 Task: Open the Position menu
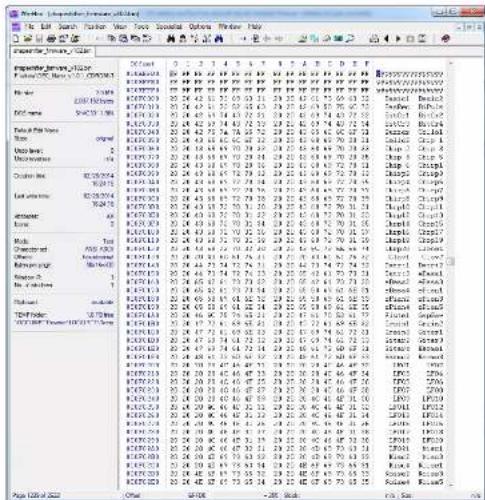tap(95, 26)
